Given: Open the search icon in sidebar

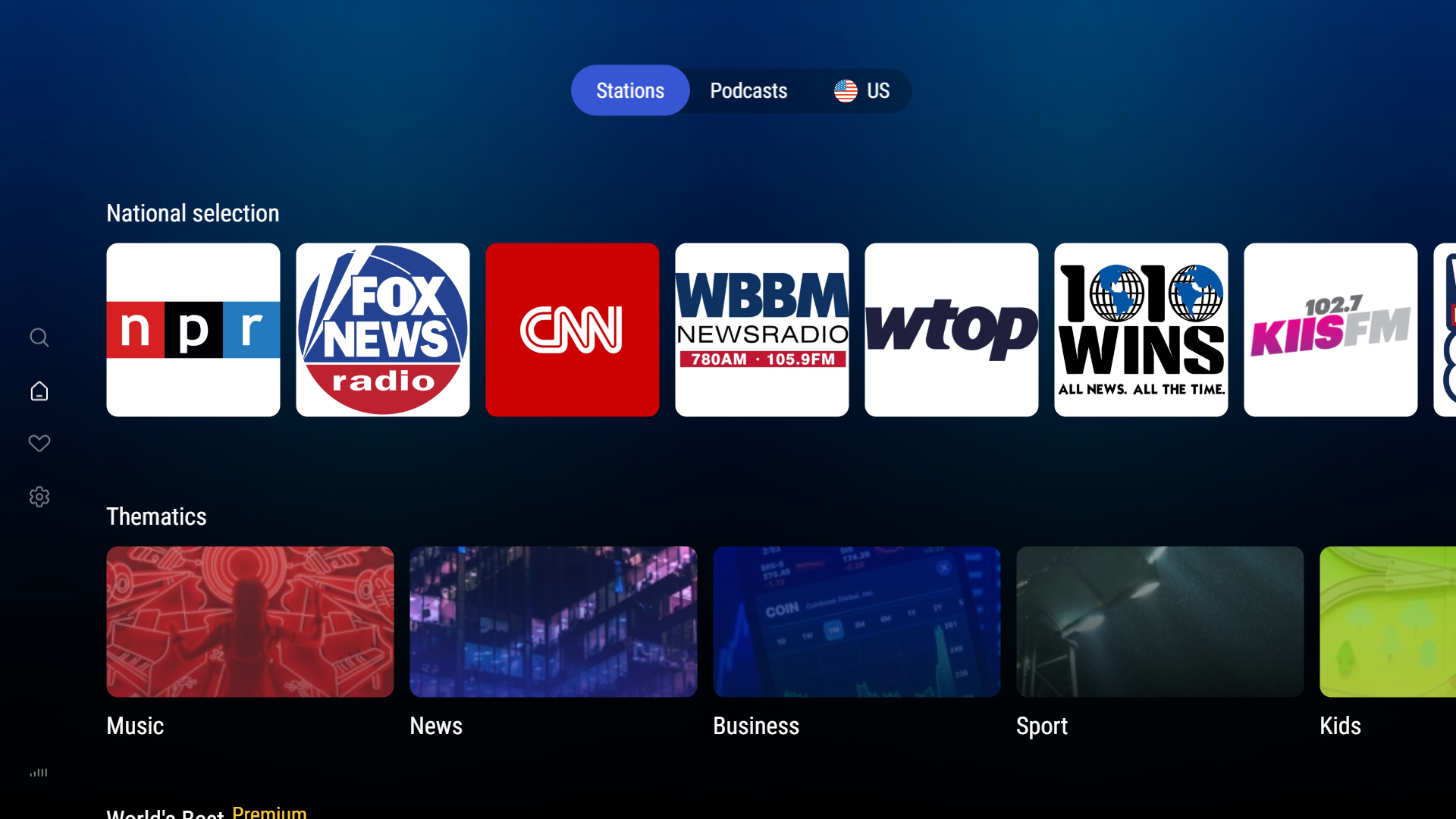Looking at the screenshot, I should tap(39, 337).
